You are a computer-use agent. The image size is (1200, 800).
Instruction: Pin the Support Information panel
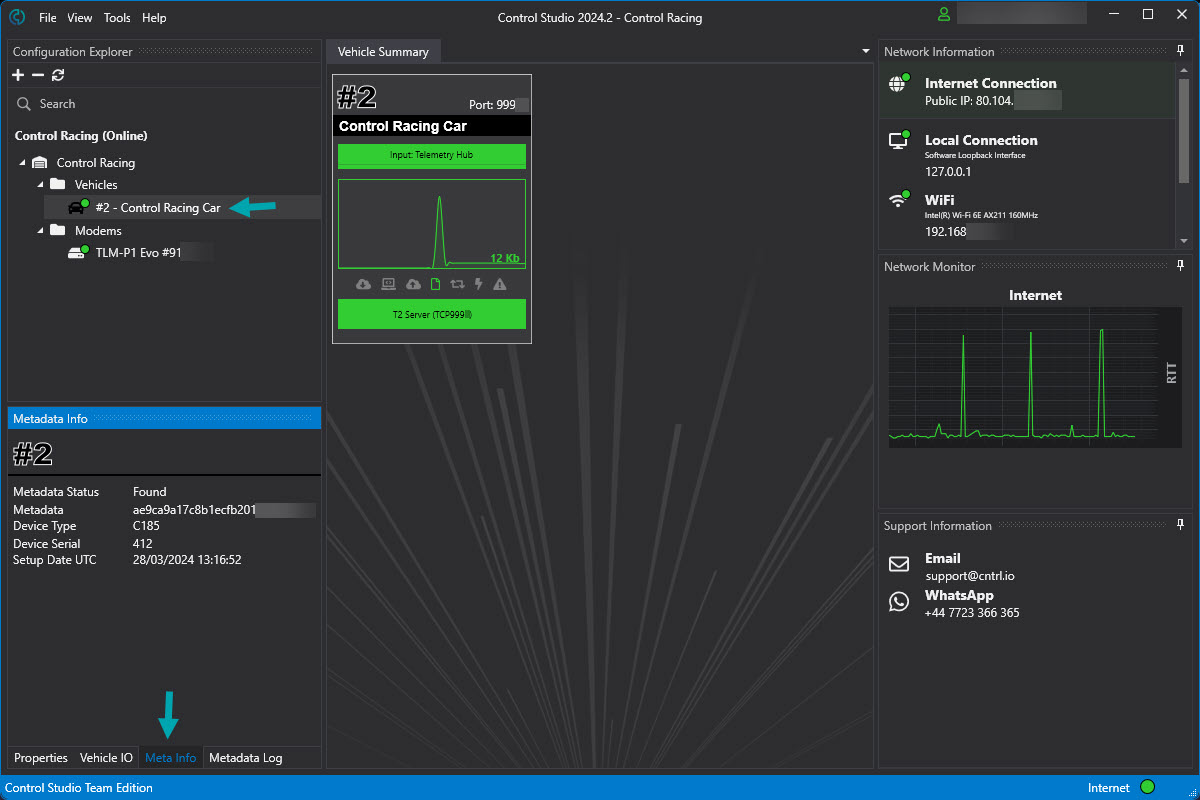(1181, 525)
